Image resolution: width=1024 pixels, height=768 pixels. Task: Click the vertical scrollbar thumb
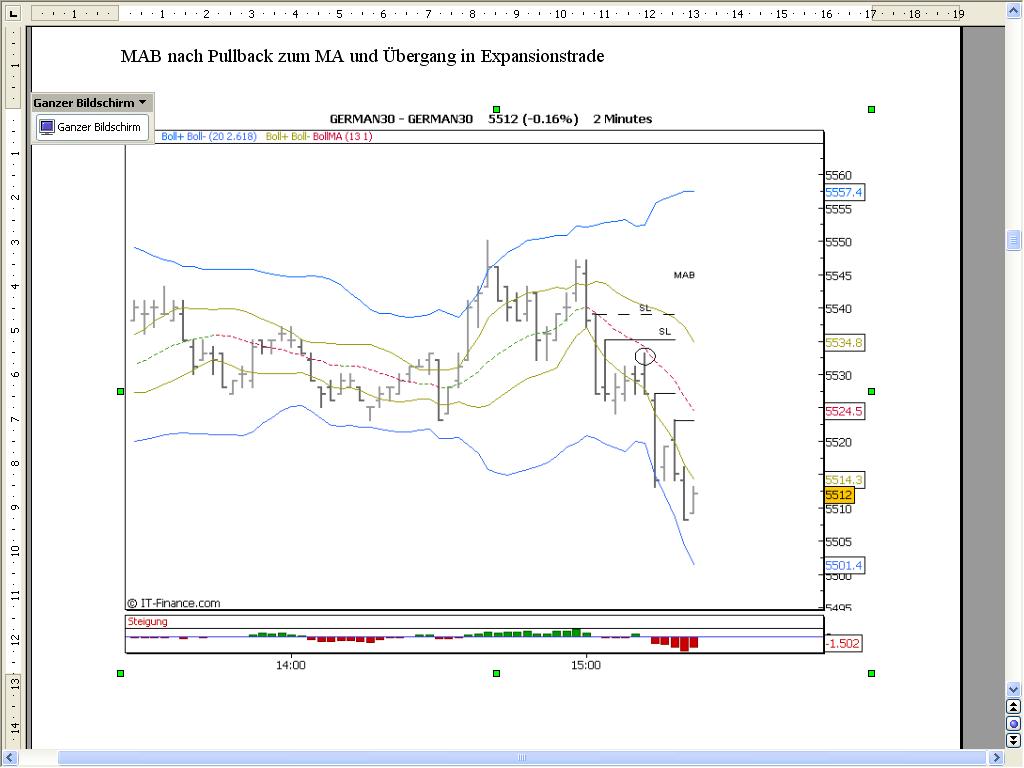point(1013,240)
